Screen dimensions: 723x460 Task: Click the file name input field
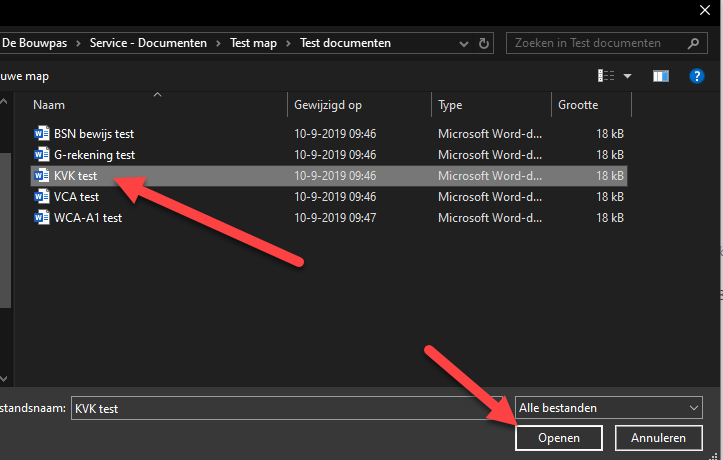[x=290, y=408]
